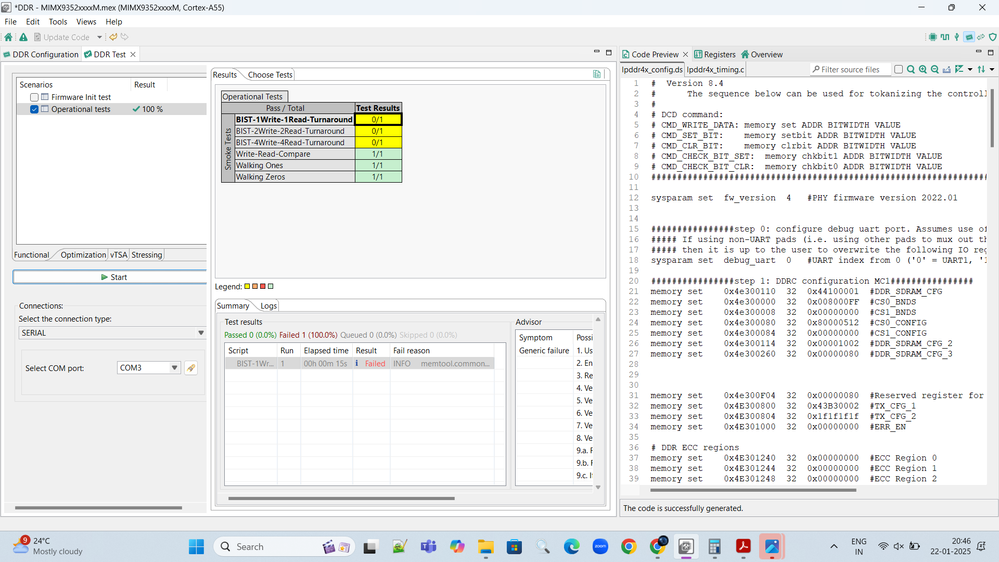Click the Update Code button
The height and width of the screenshot is (562, 999).
pos(62,38)
